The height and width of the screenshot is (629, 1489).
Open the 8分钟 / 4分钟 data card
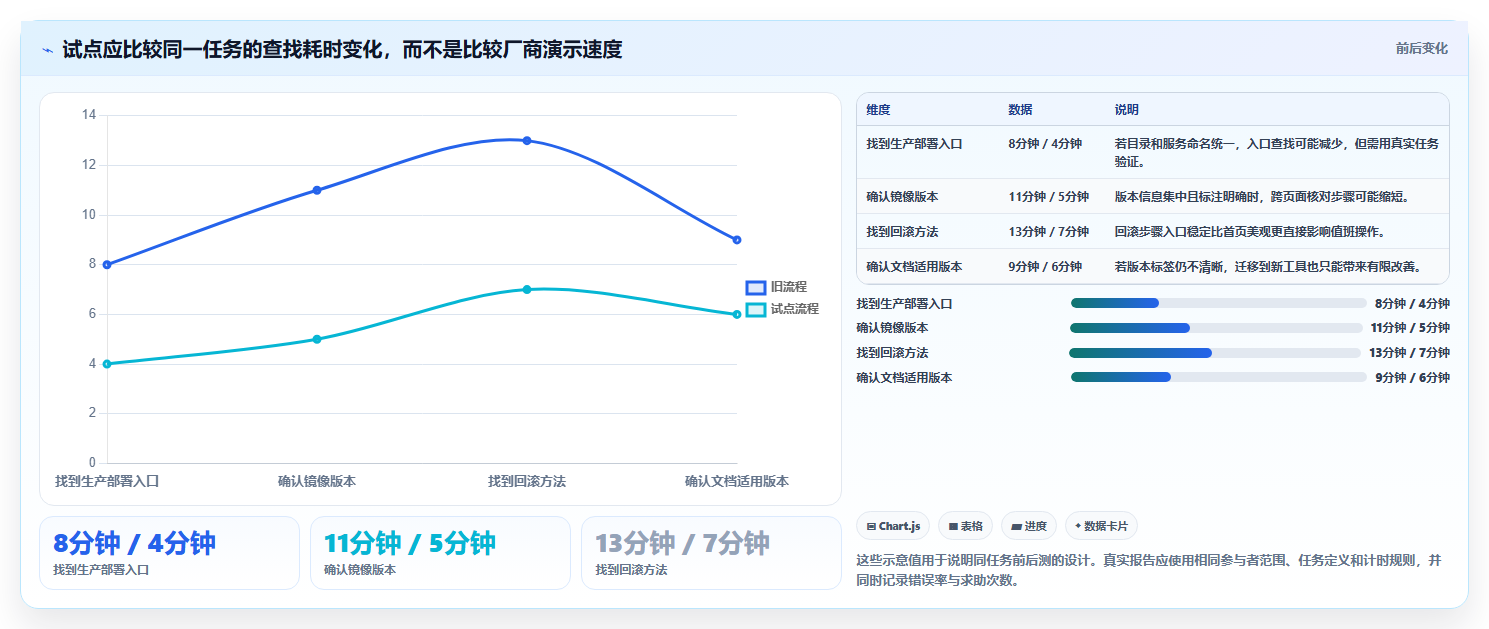169,553
